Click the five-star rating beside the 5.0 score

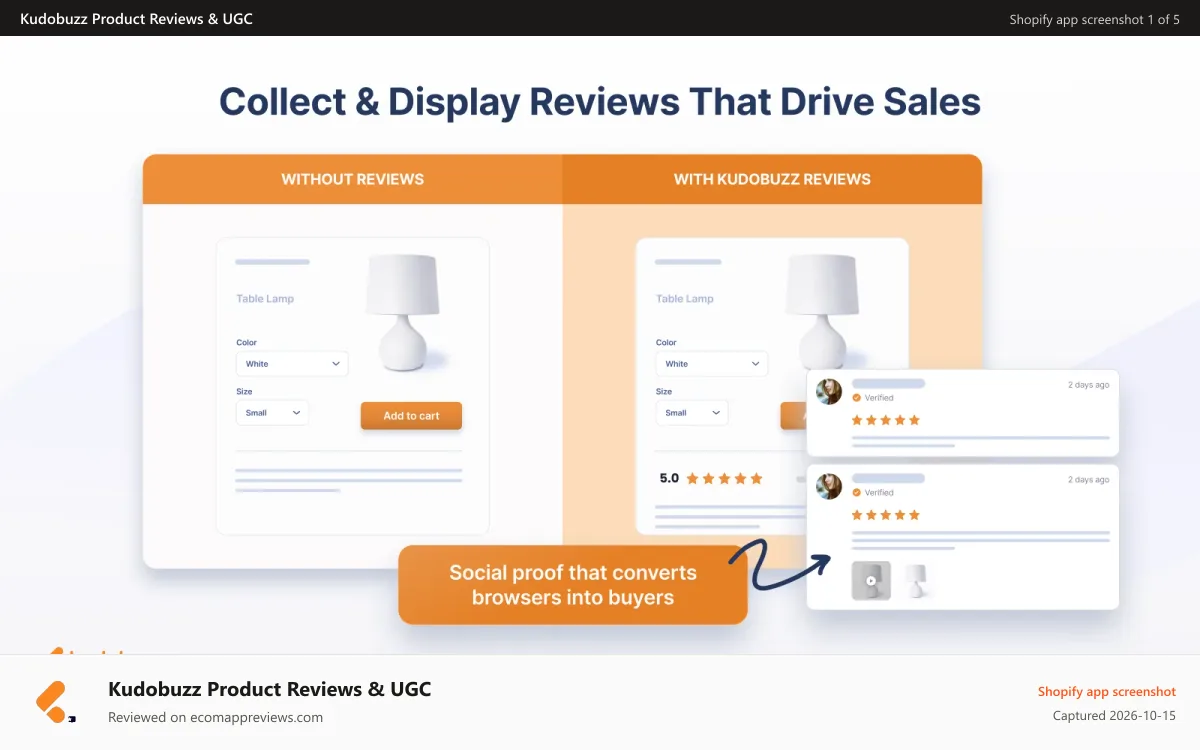click(725, 478)
